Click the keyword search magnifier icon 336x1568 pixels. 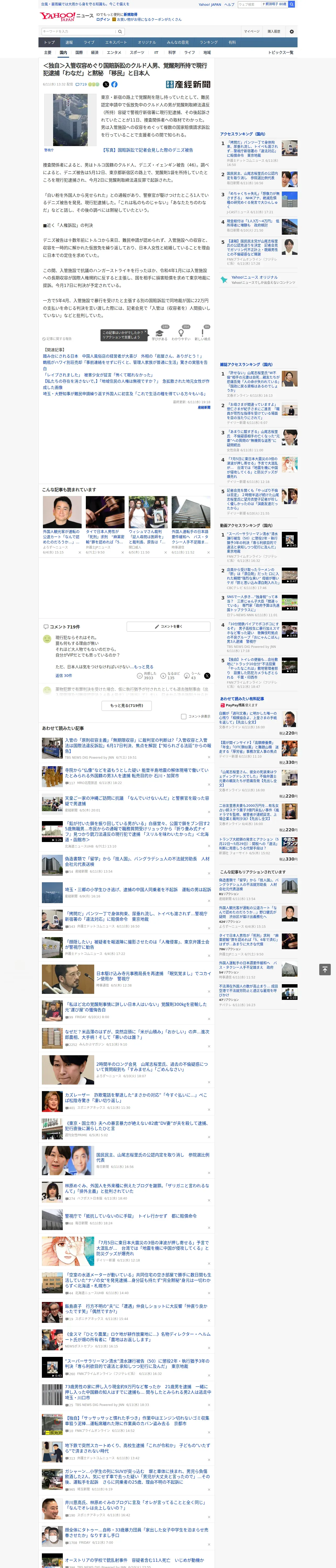[x=120, y=31]
